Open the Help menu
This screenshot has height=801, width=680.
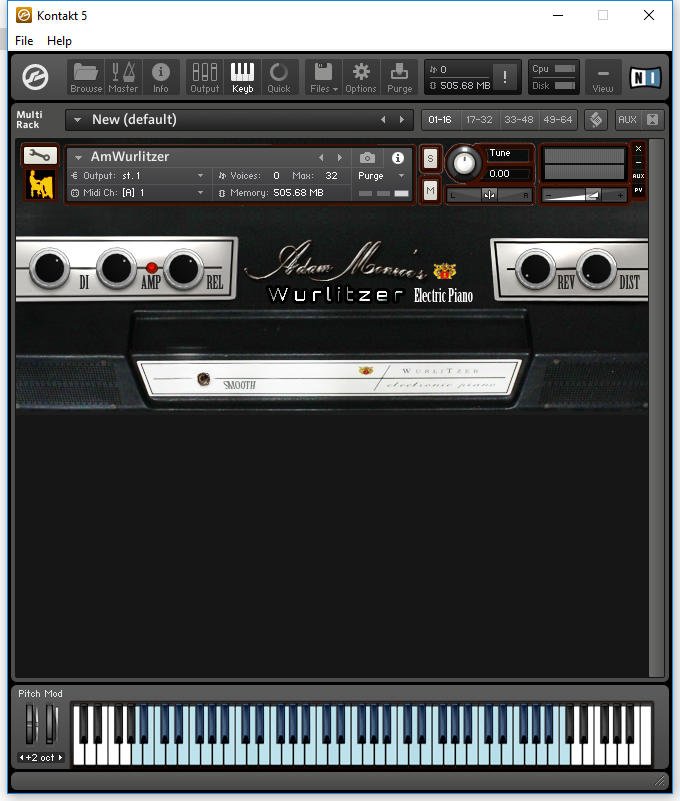(x=59, y=41)
